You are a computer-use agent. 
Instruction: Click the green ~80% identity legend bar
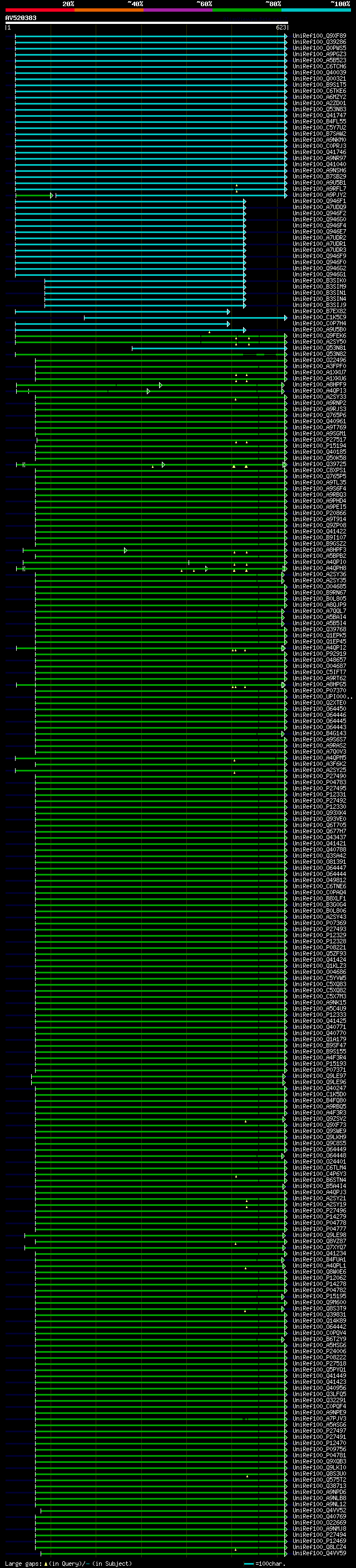(x=247, y=10)
